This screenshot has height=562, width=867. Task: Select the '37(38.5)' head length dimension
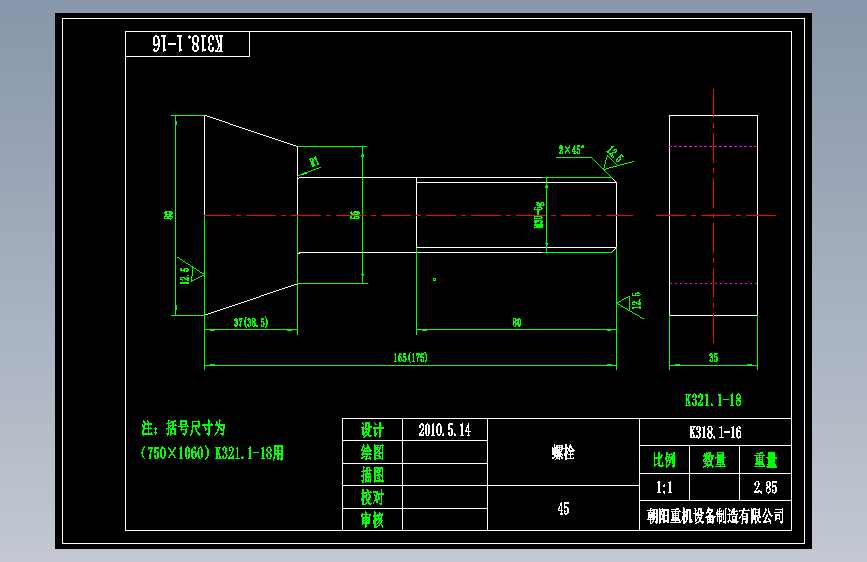pyautogui.click(x=250, y=322)
